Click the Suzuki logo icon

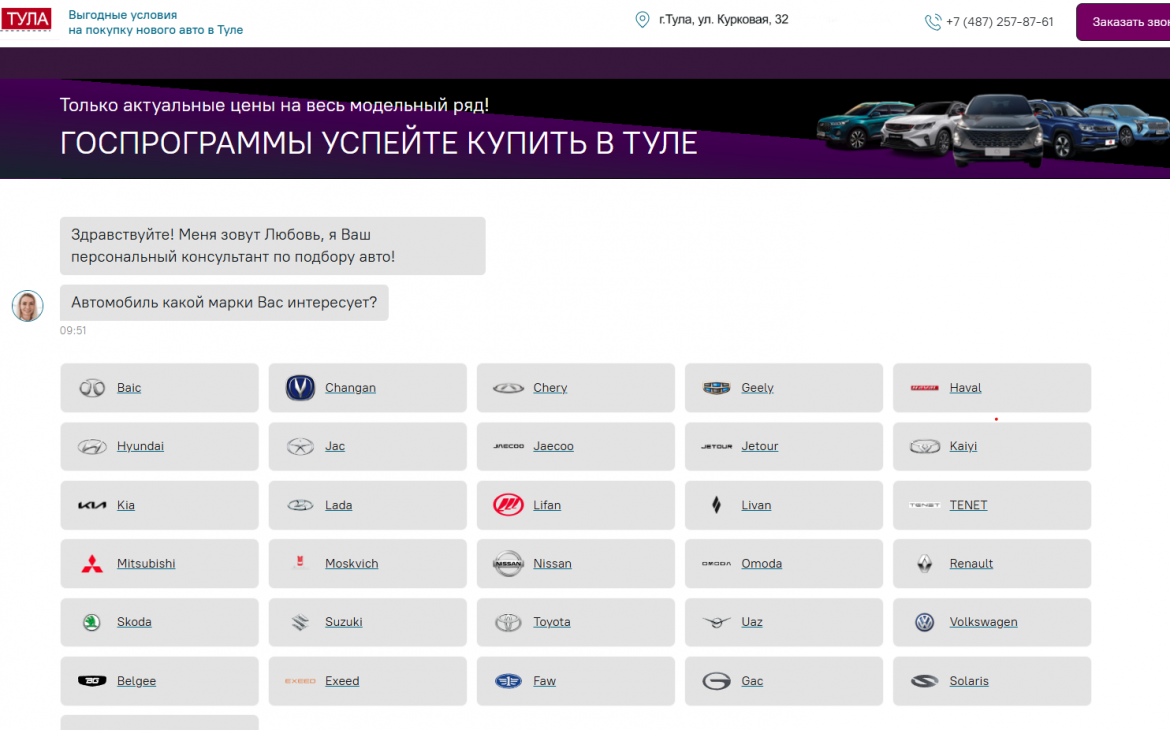point(300,622)
